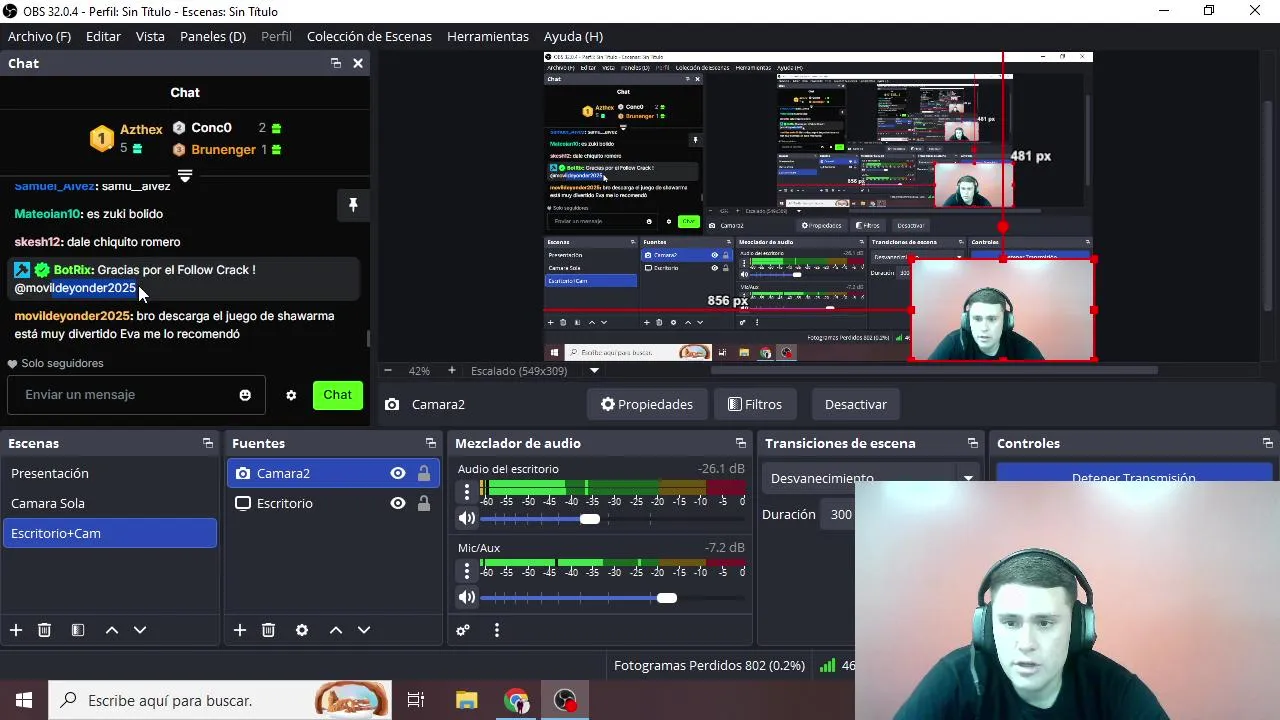Open emoji picker in chat message box

click(x=245, y=395)
